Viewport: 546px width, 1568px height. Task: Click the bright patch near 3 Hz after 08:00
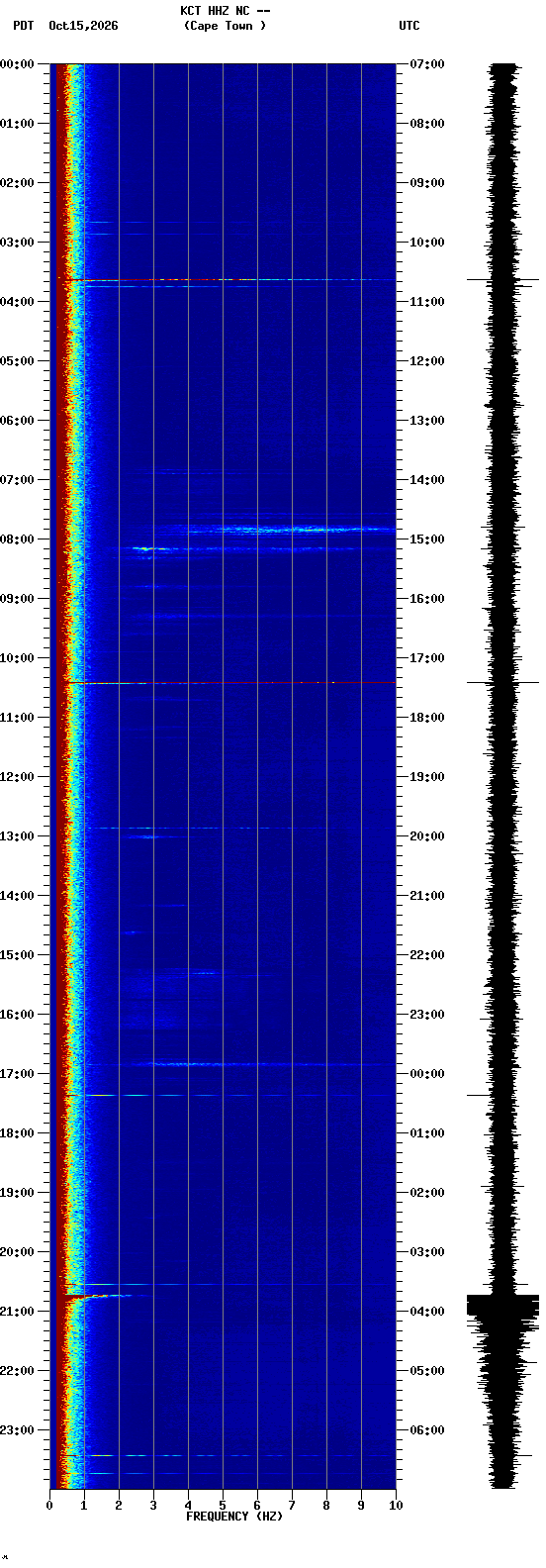[151, 548]
